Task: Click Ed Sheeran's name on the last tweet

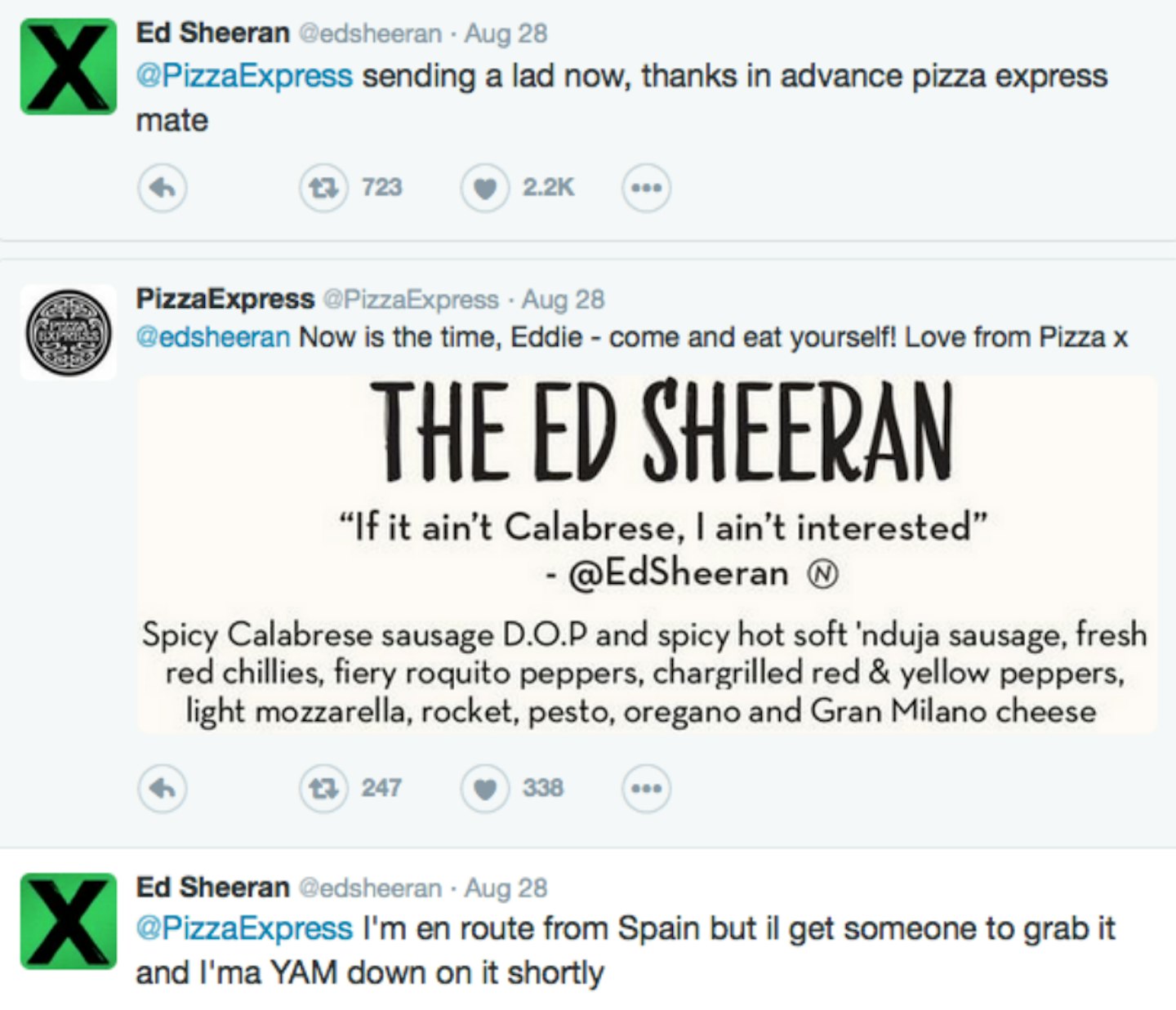Action: point(212,887)
